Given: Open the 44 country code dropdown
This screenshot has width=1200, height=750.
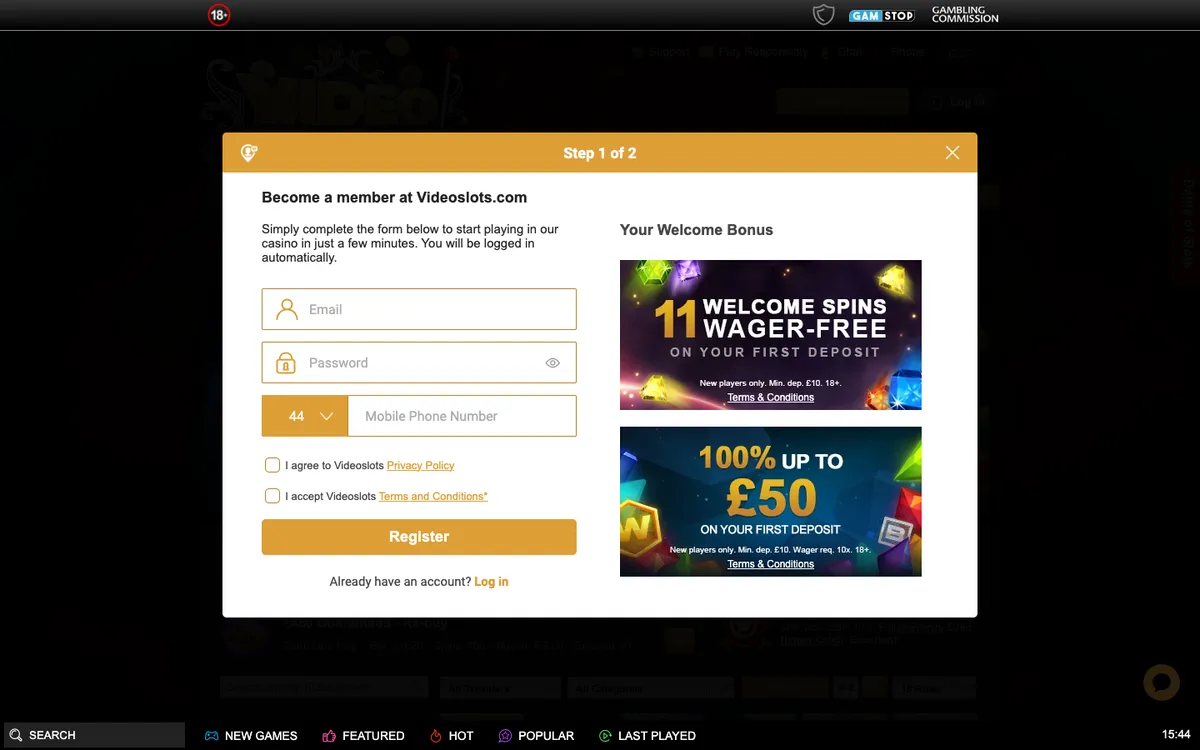Looking at the screenshot, I should (x=305, y=416).
